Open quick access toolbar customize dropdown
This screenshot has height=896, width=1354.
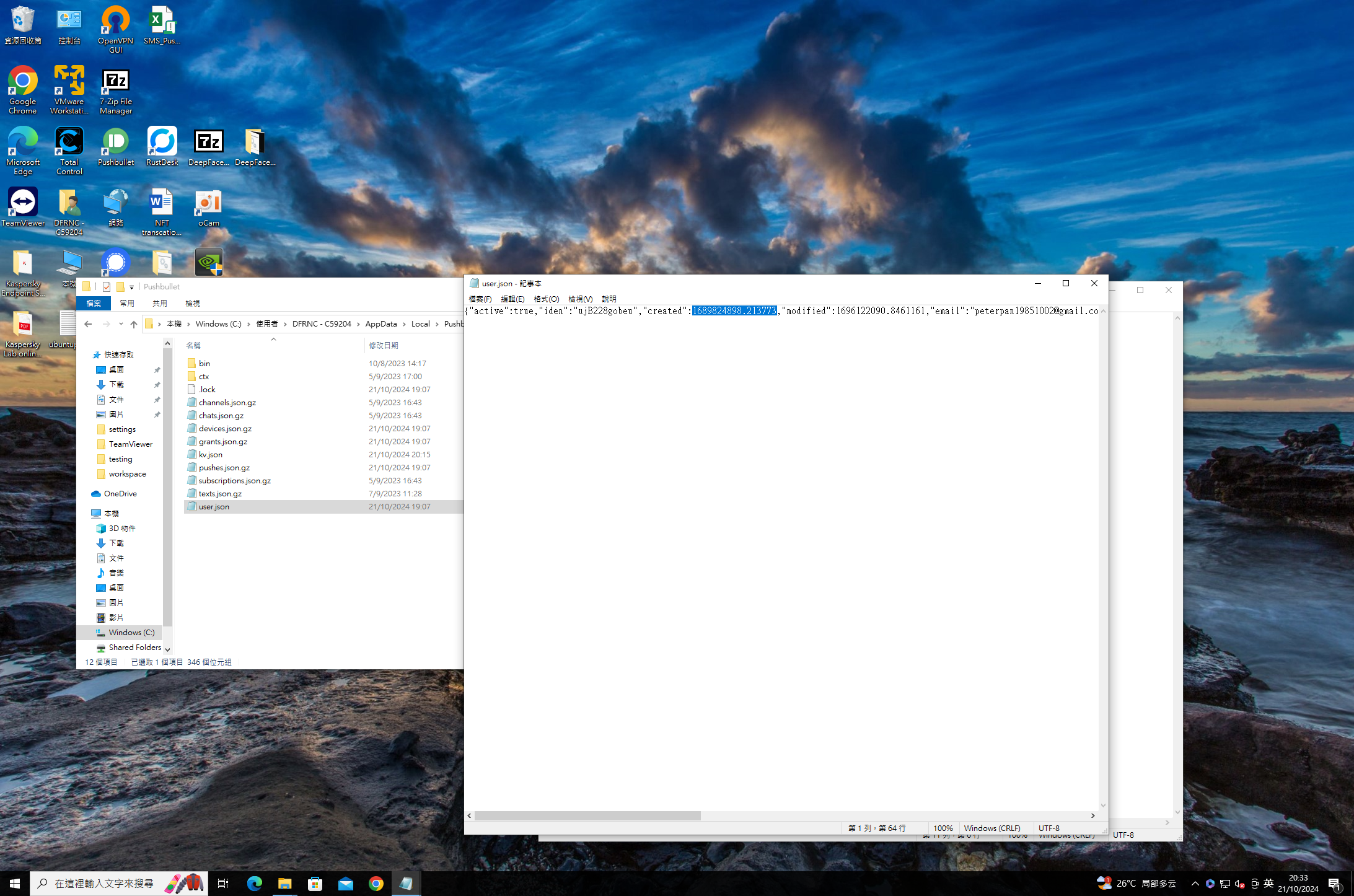131,287
